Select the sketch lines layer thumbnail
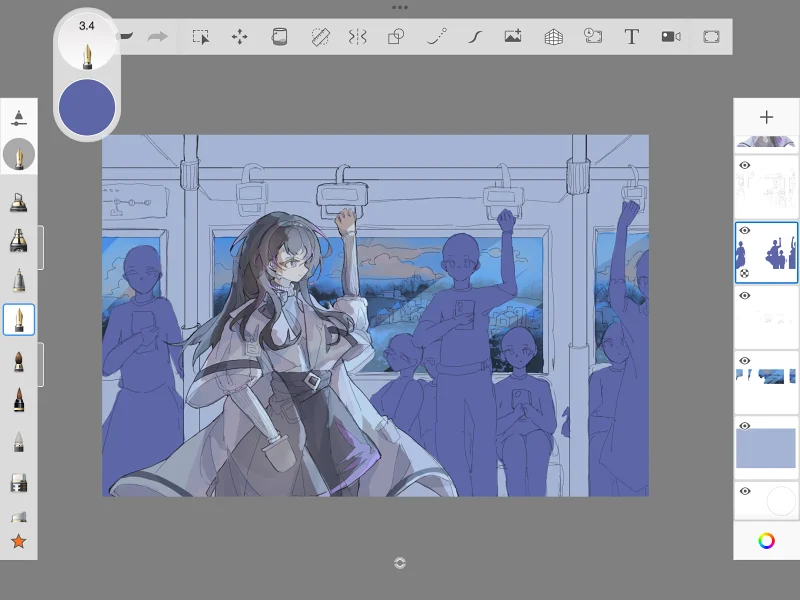Viewport: 800px width, 600px height. point(766,187)
